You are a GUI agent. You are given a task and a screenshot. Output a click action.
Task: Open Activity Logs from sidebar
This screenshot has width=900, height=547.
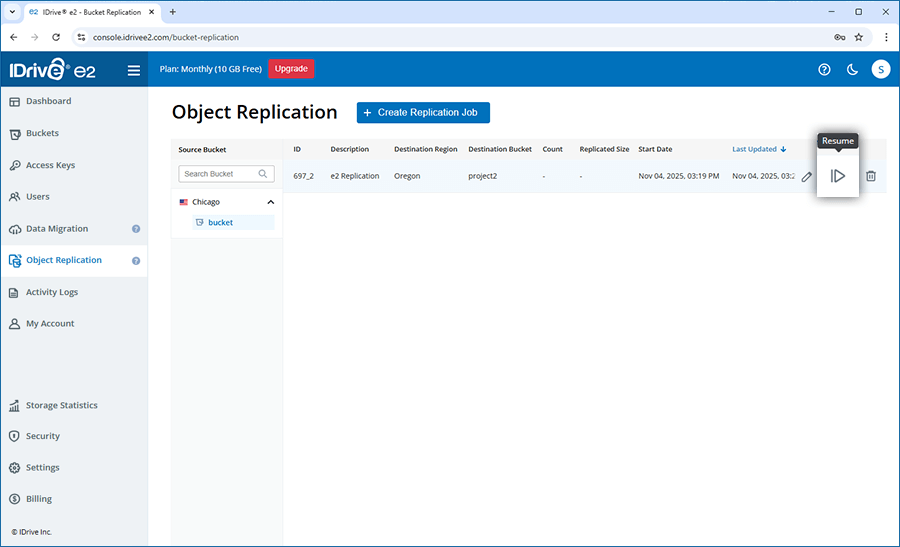[x=51, y=292]
